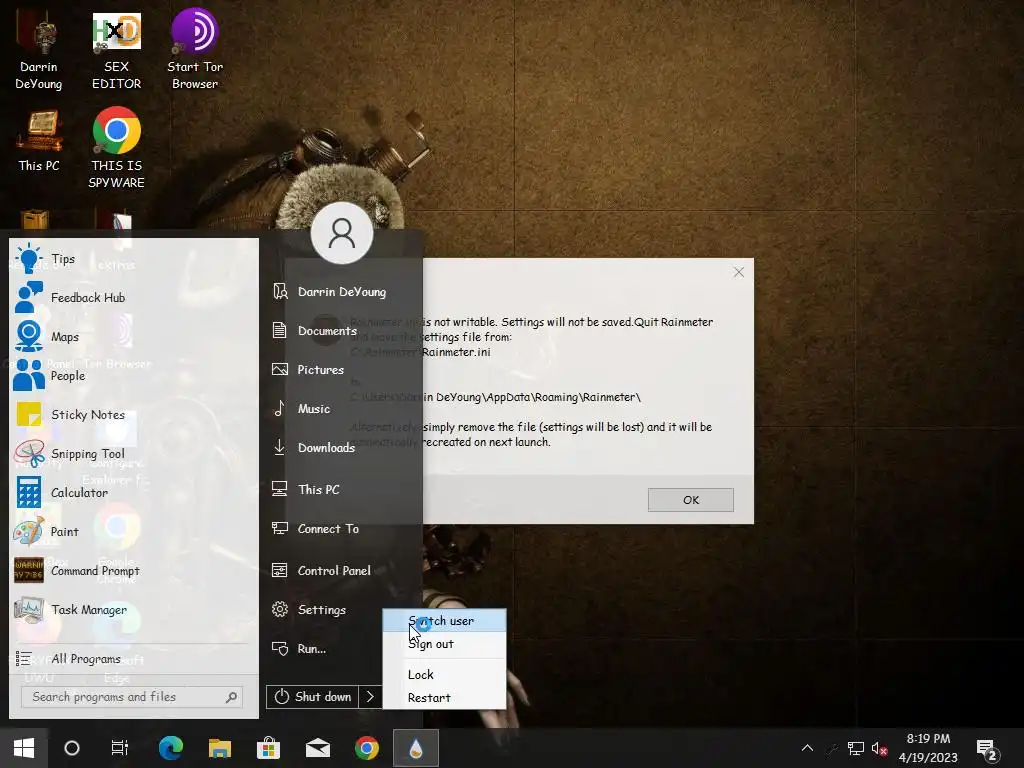The image size is (1024, 768).
Task: Launch Microsoft Edge from taskbar
Action: coord(171,748)
